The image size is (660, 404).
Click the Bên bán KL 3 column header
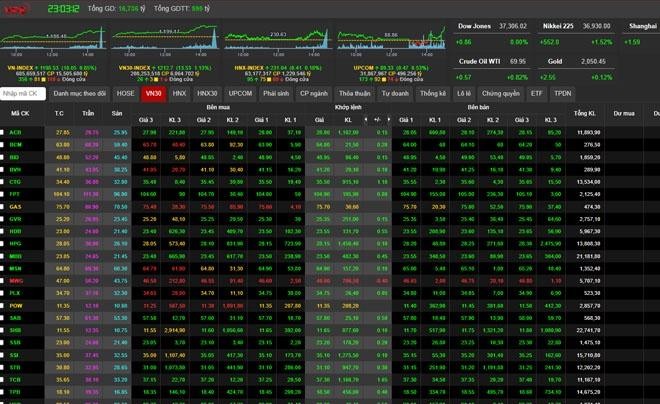click(551, 120)
